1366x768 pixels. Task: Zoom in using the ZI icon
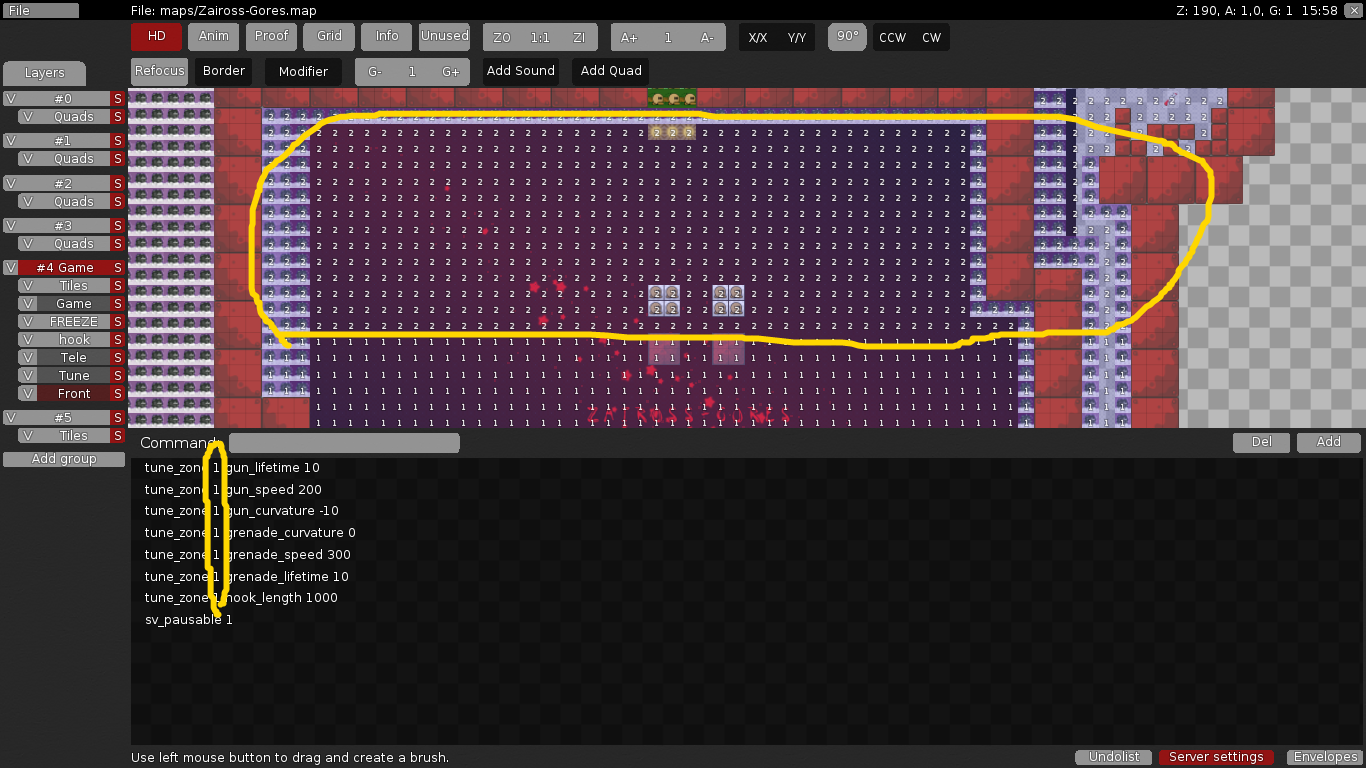tap(579, 36)
